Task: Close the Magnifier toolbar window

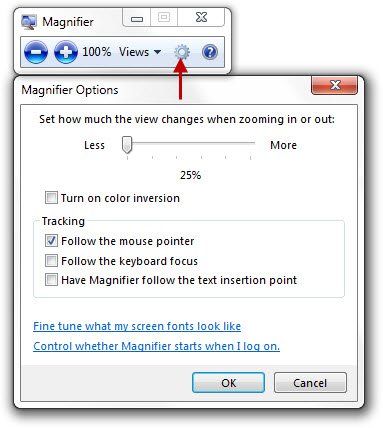Action: 201,18
